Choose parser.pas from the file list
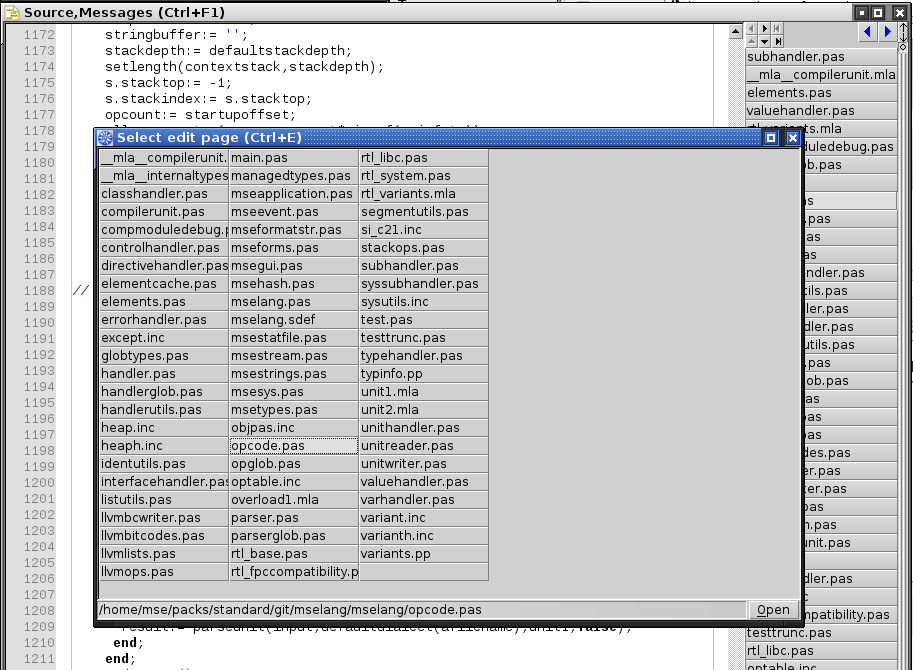The image size is (913, 670). tap(293, 518)
